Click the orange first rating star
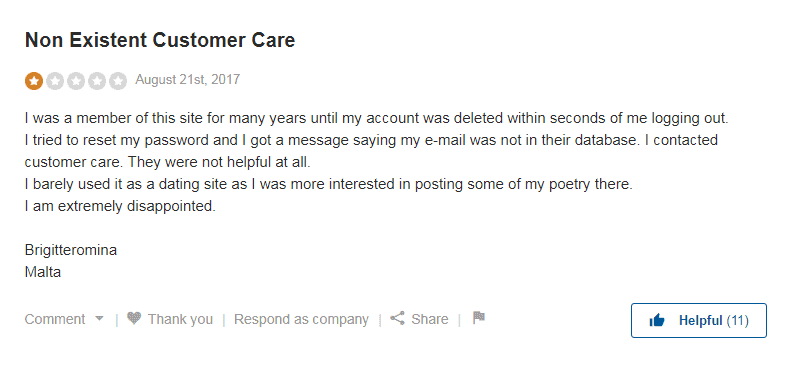This screenshot has width=792, height=373. (x=34, y=81)
